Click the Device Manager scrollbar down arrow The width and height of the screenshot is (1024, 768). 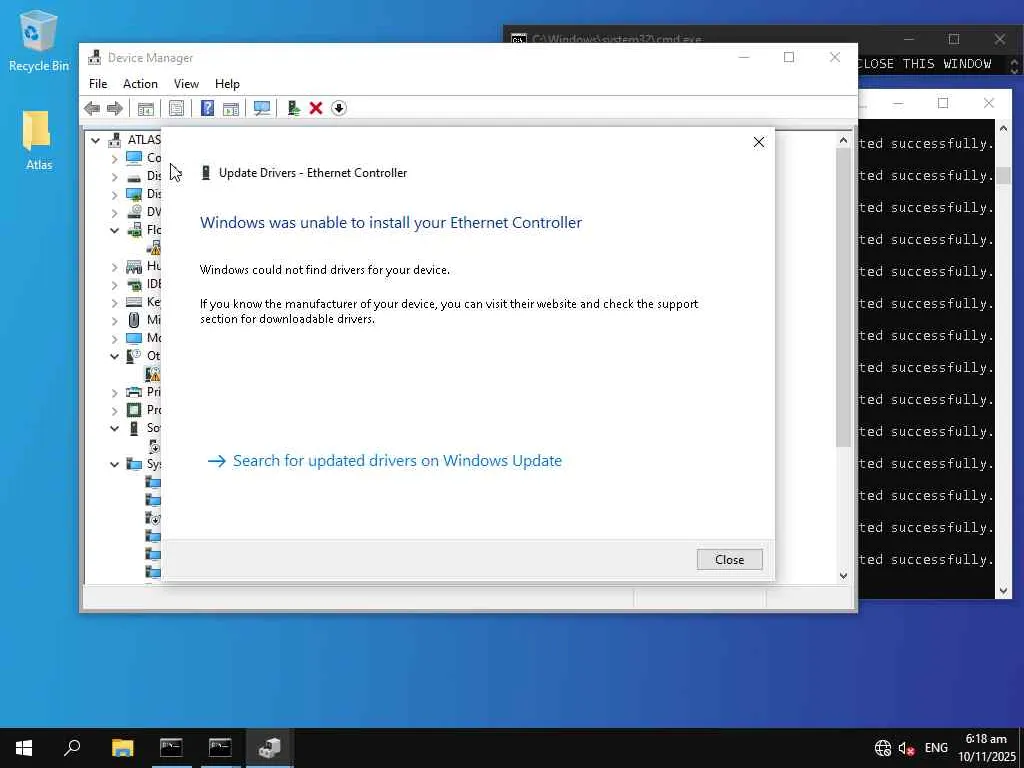point(843,576)
